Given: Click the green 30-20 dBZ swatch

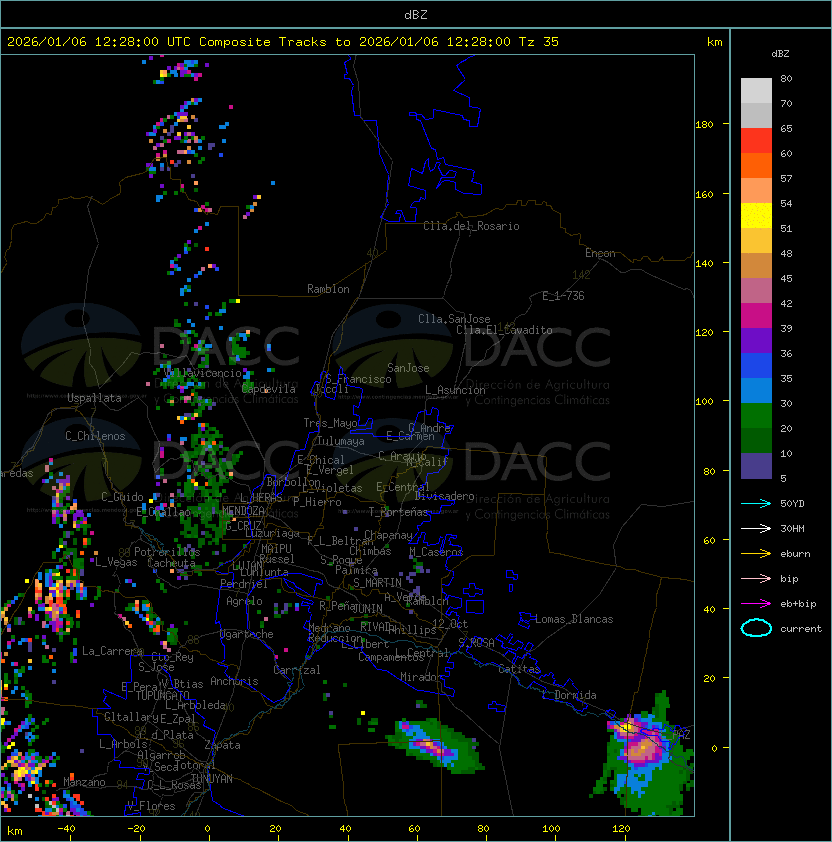Looking at the screenshot, I should click(756, 416).
